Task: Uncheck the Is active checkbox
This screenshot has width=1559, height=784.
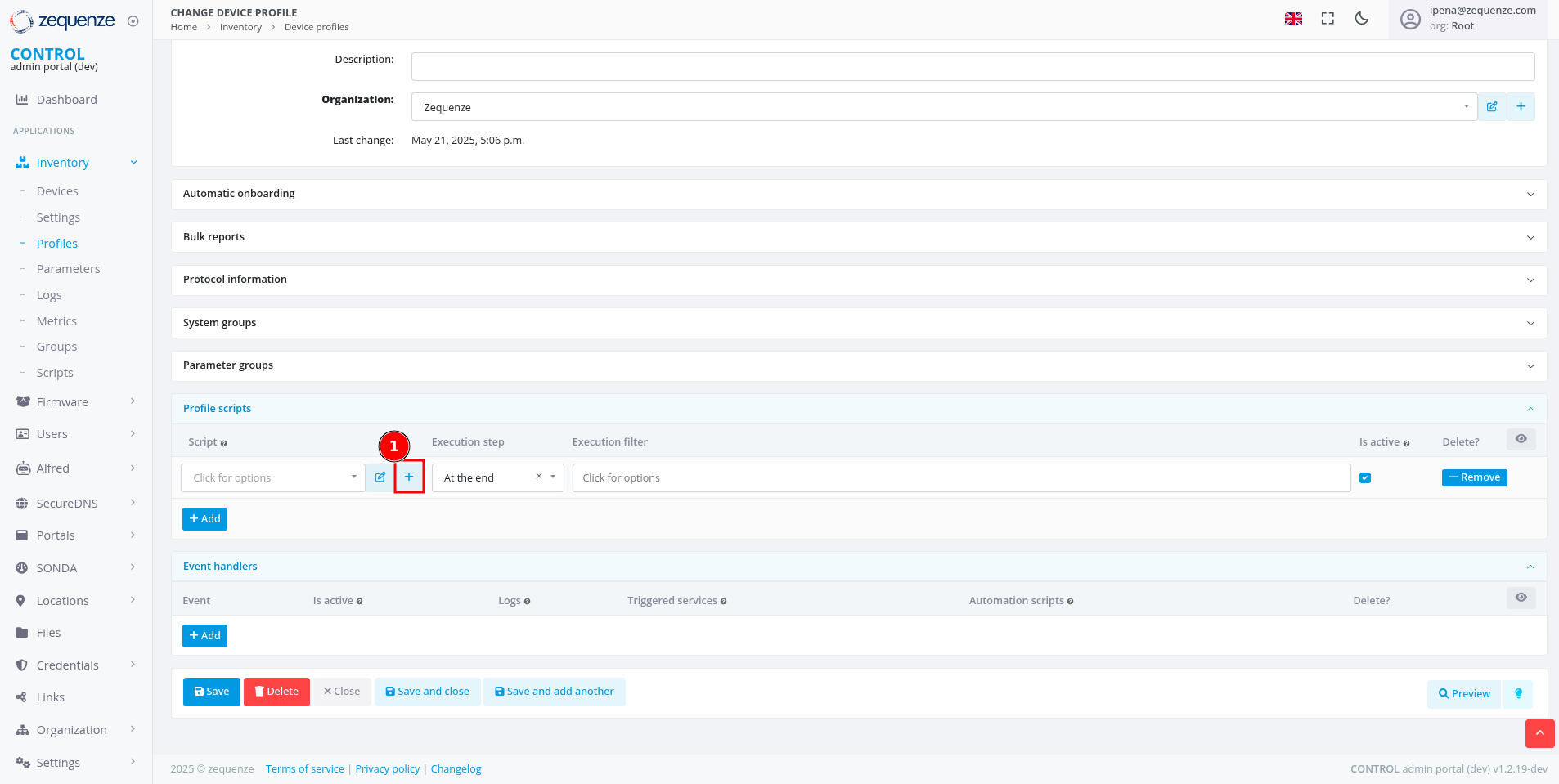Action: point(1365,478)
